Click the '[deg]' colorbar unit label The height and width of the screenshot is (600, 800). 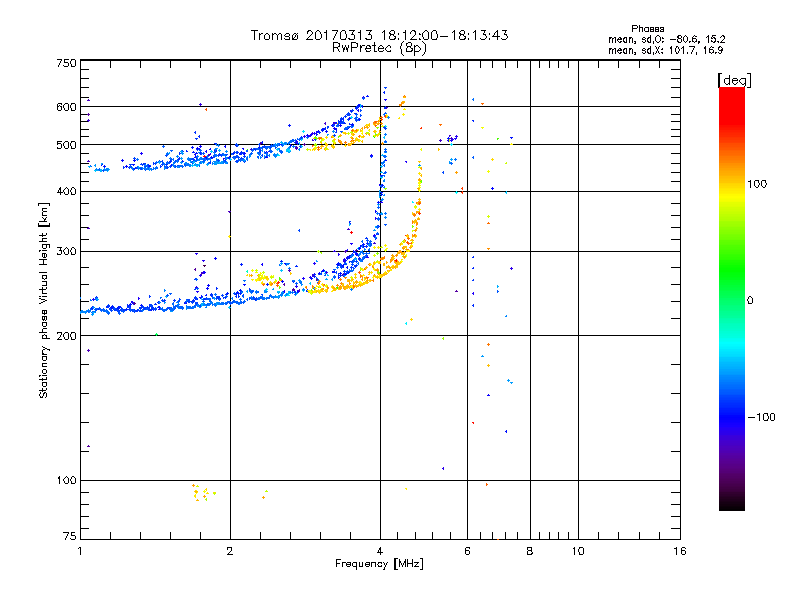click(734, 80)
